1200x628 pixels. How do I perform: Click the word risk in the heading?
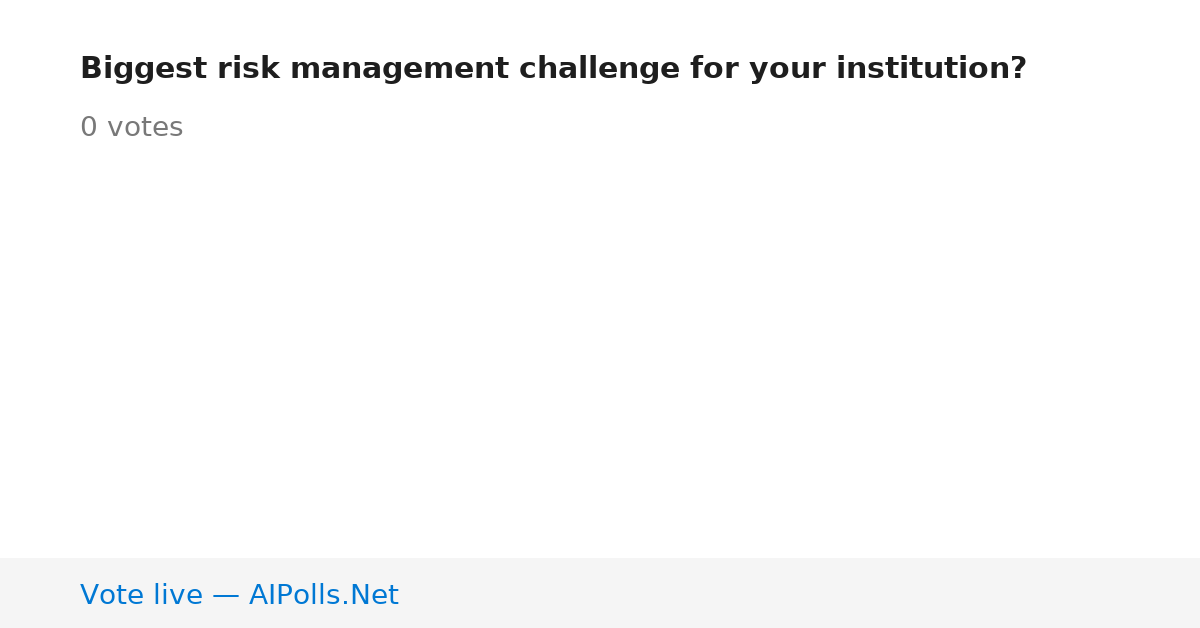(249, 69)
